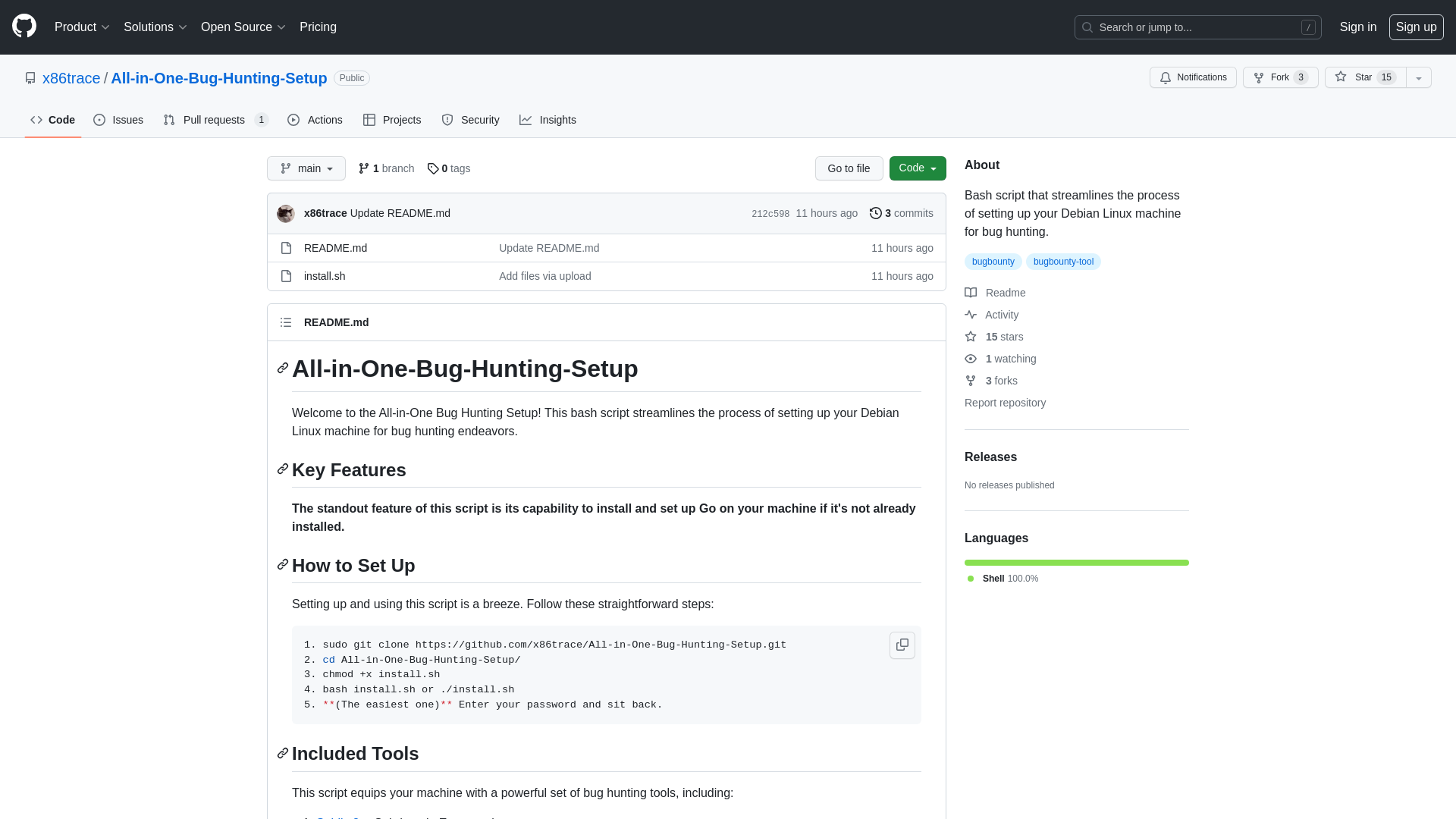Expand the main branch selector dropdown
This screenshot has width=1456, height=819.
[x=306, y=168]
